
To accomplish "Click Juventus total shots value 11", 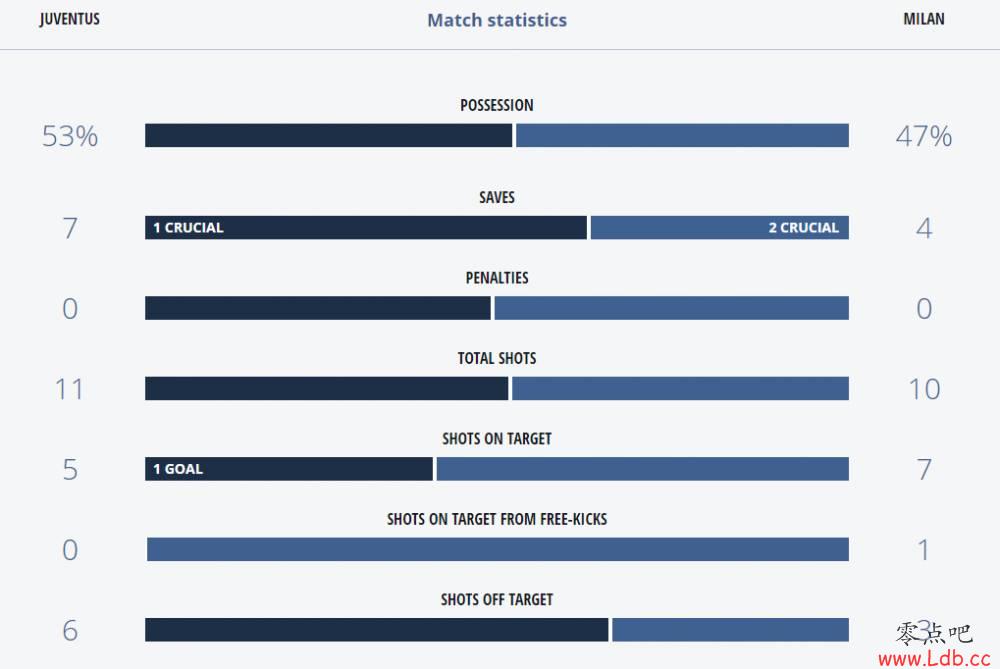I will (70, 389).
